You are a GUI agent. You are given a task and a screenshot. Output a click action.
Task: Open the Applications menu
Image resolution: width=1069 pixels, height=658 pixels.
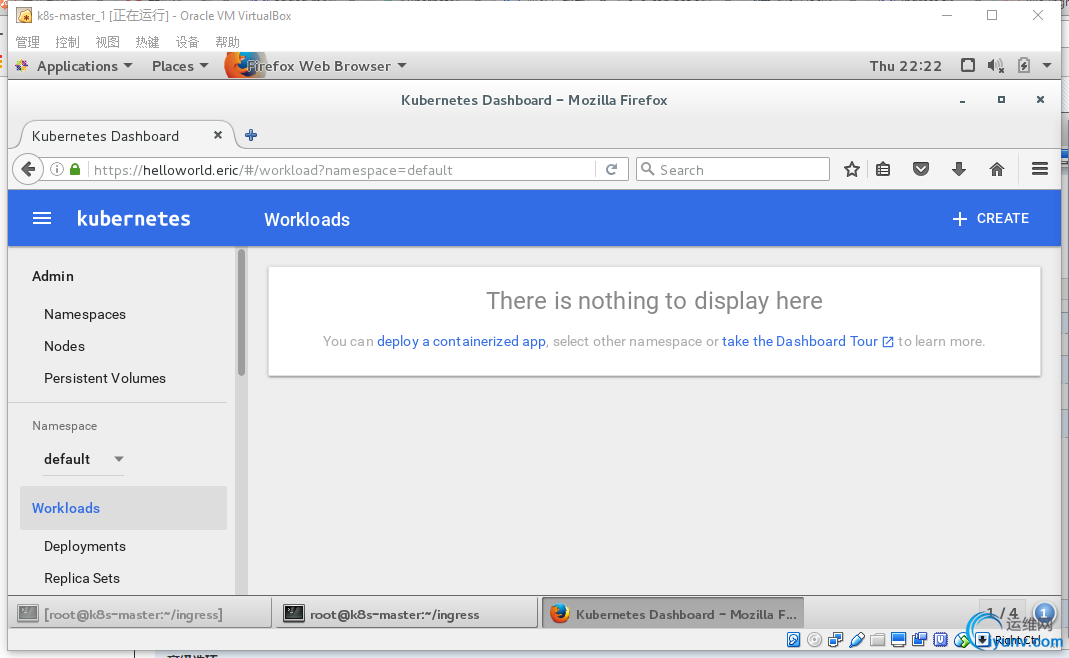85,66
